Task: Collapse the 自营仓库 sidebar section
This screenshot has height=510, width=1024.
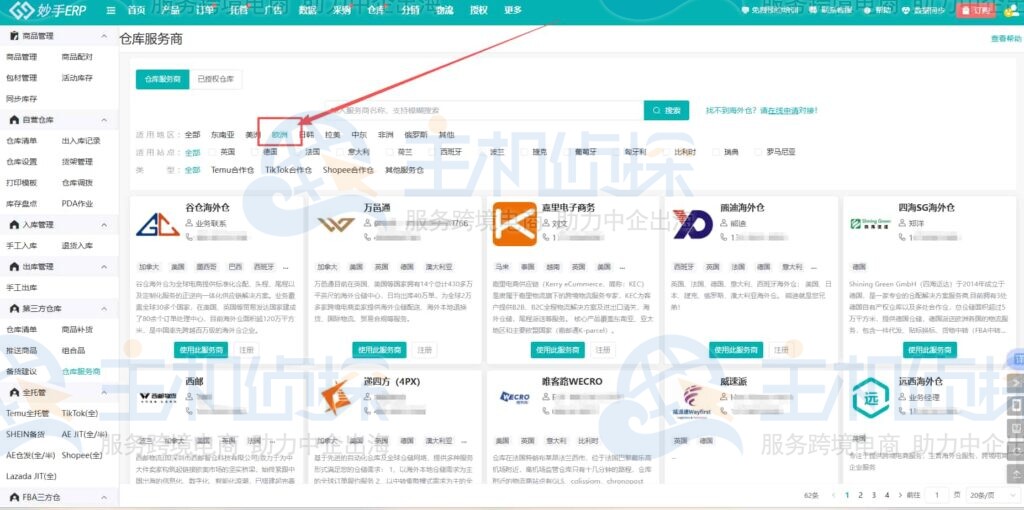Action: click(104, 120)
